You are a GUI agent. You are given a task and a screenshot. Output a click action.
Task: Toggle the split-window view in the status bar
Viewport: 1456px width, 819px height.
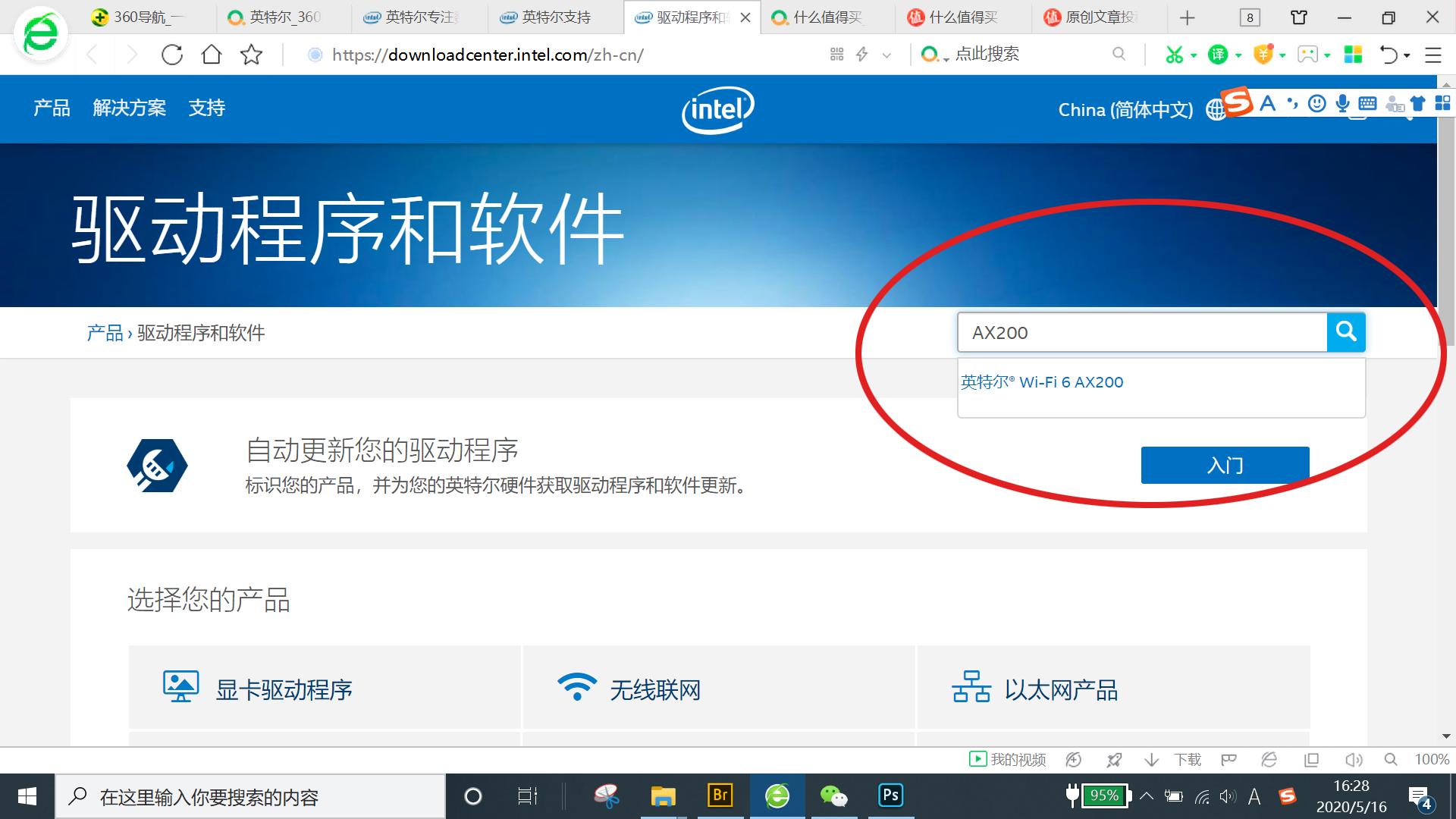tap(1310, 759)
